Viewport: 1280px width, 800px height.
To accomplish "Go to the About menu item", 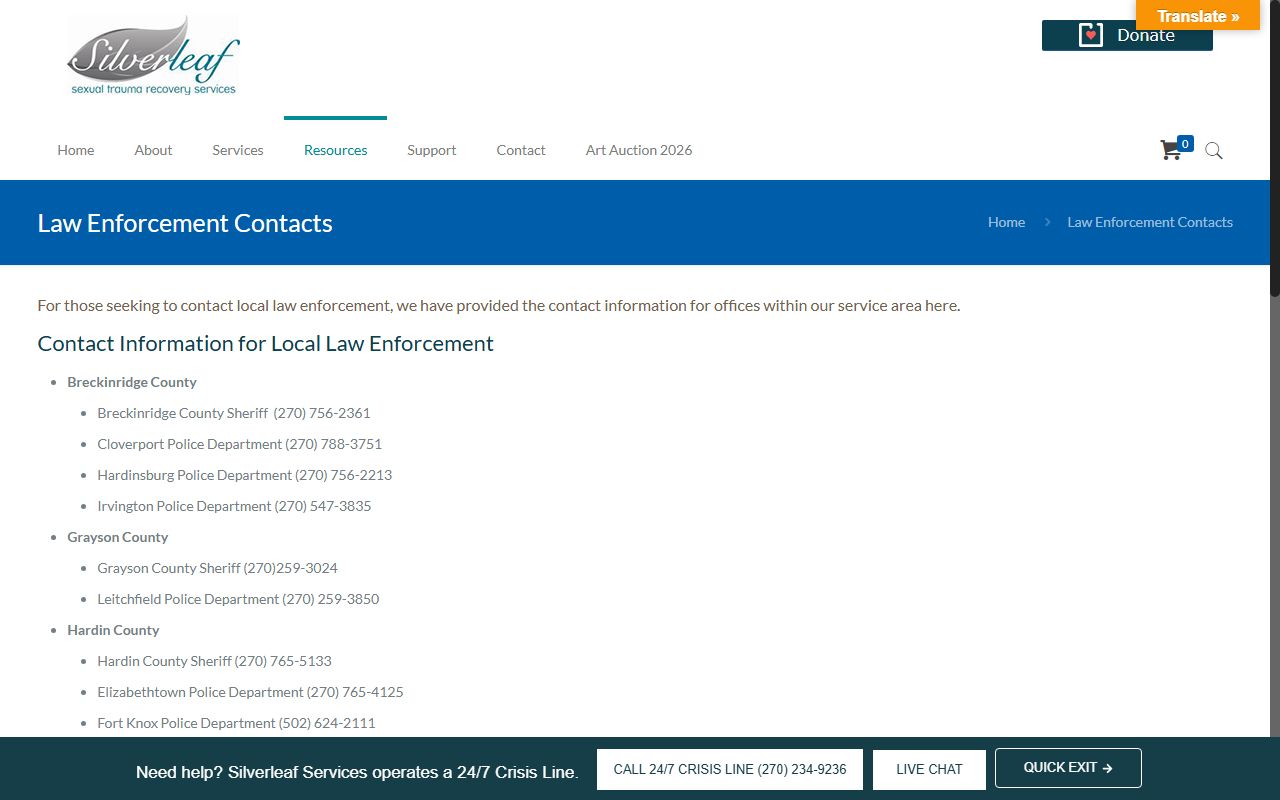I will click(x=153, y=150).
